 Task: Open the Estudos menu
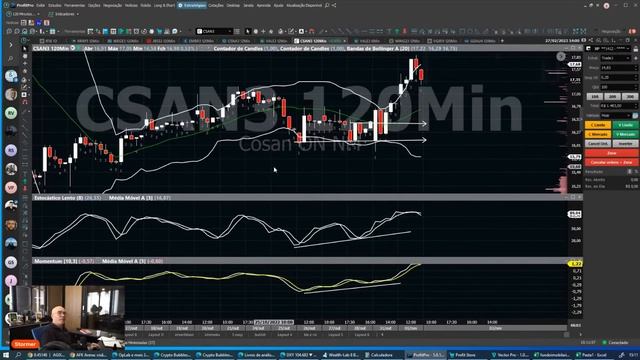55,5
